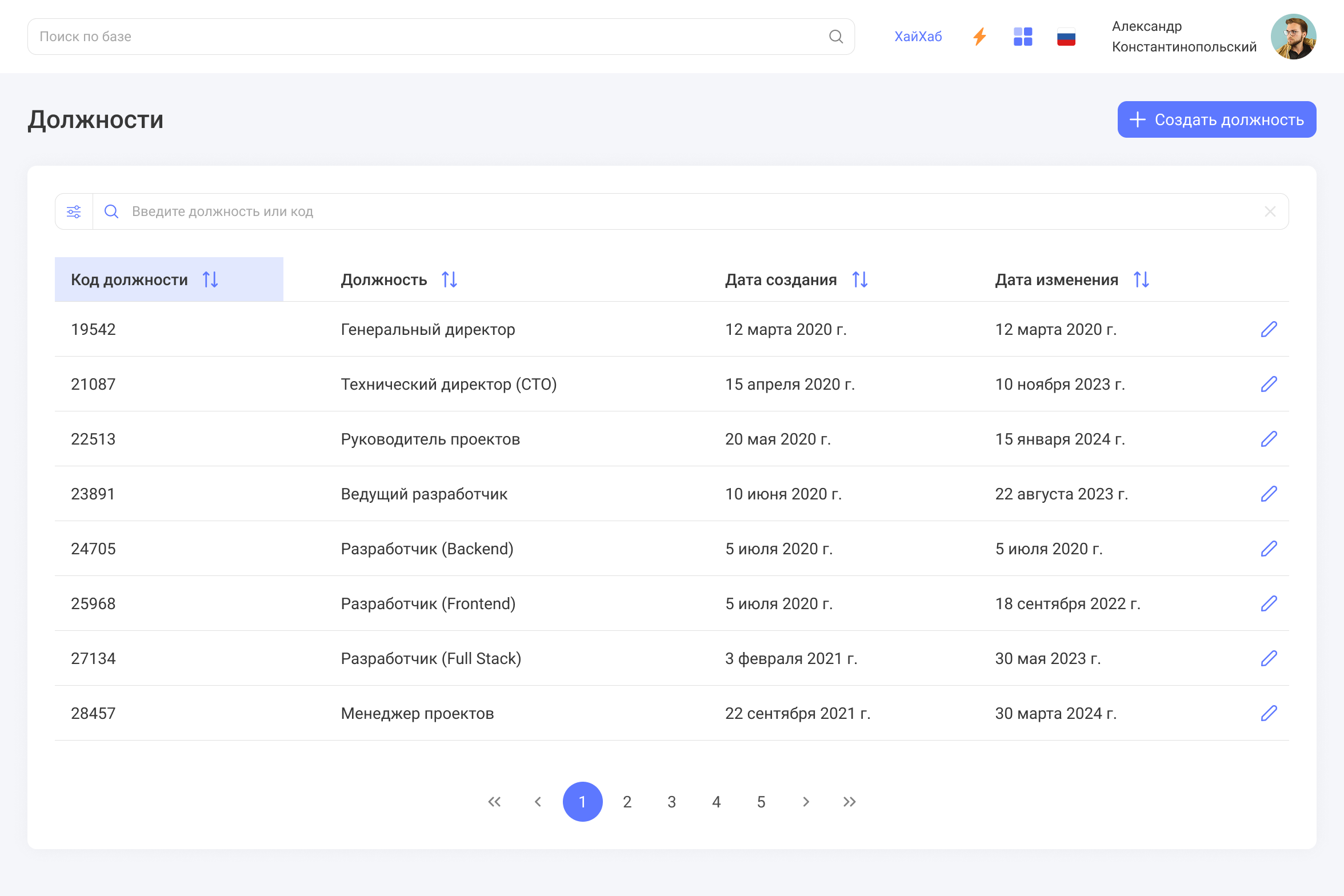The width and height of the screenshot is (1344, 896).
Task: Go to next page chevron
Action: point(806,802)
